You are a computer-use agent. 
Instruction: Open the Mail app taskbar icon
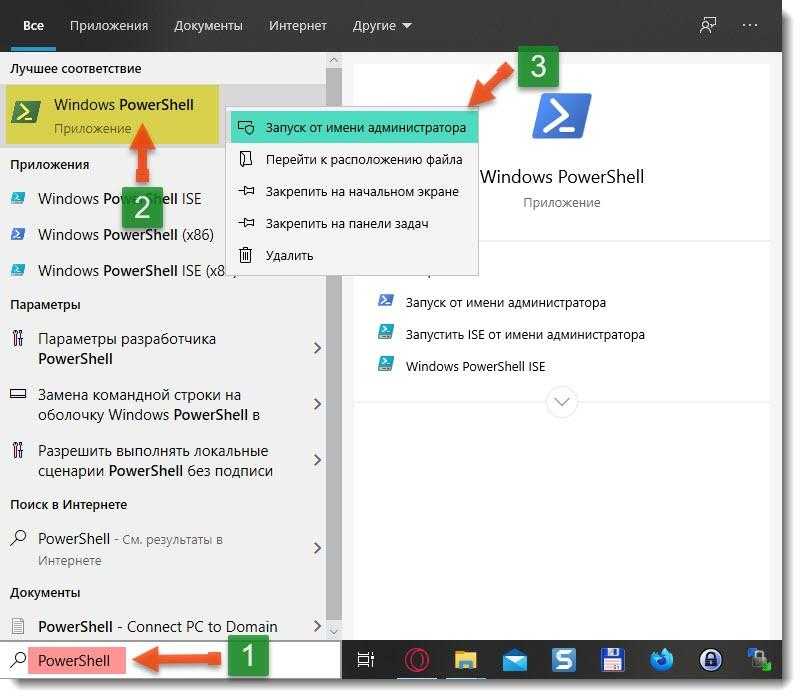[x=515, y=660]
